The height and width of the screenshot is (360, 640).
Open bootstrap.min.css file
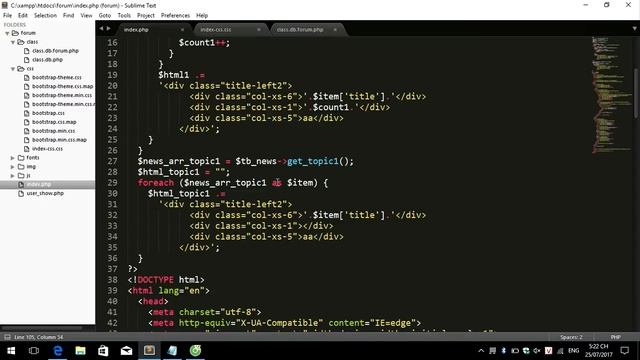tap(53, 131)
